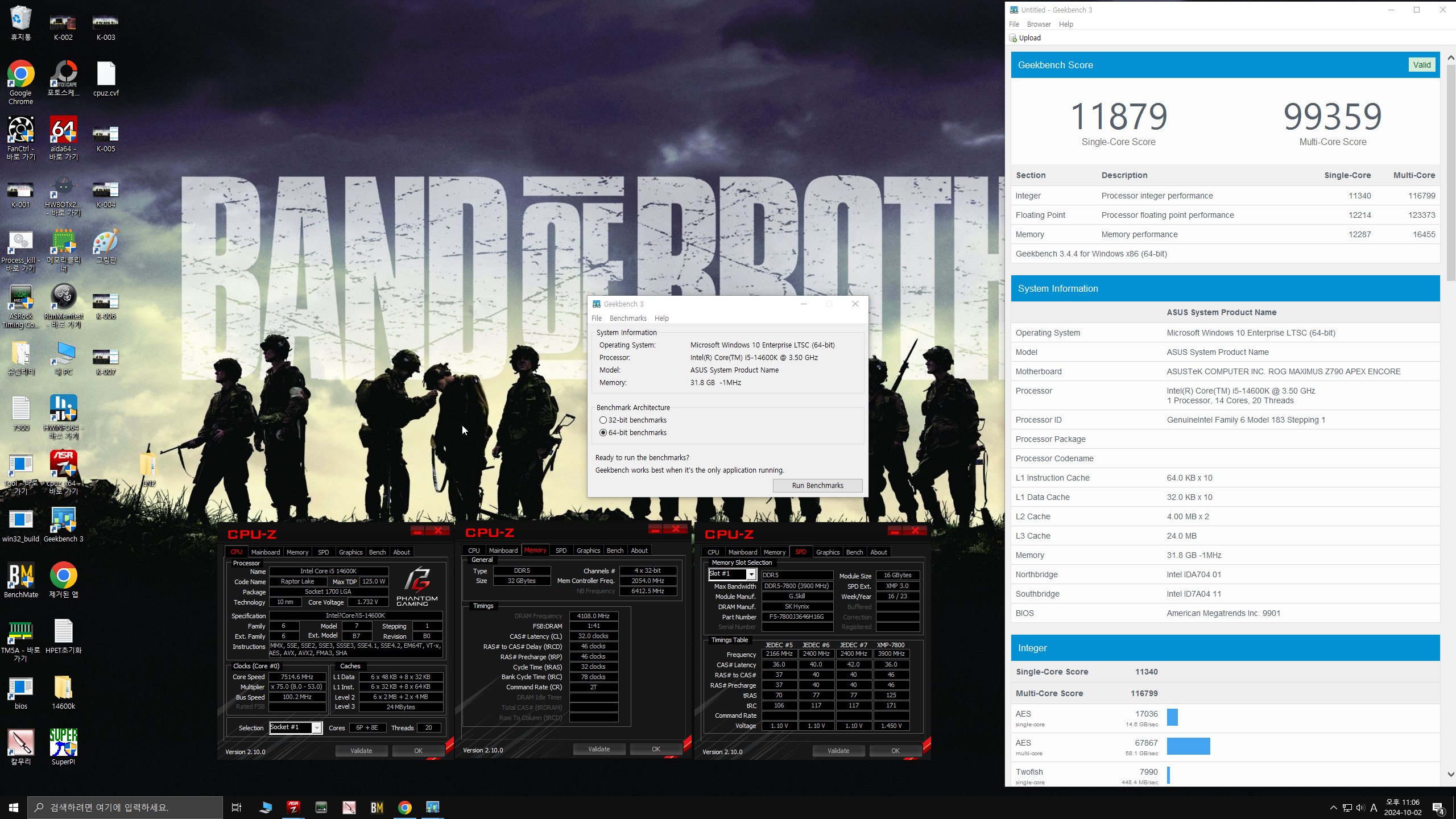This screenshot has height=819, width=1456.
Task: Open the 7500 text file icon
Action: point(20,413)
